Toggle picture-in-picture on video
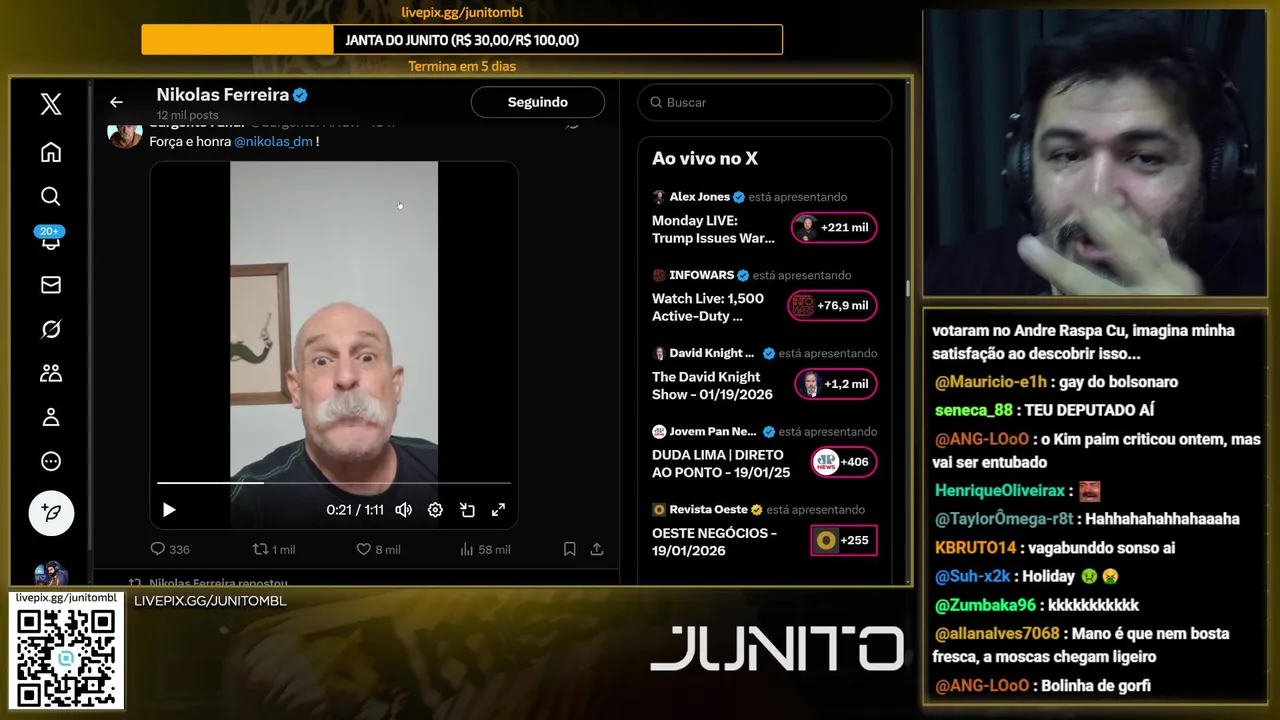 coord(467,510)
